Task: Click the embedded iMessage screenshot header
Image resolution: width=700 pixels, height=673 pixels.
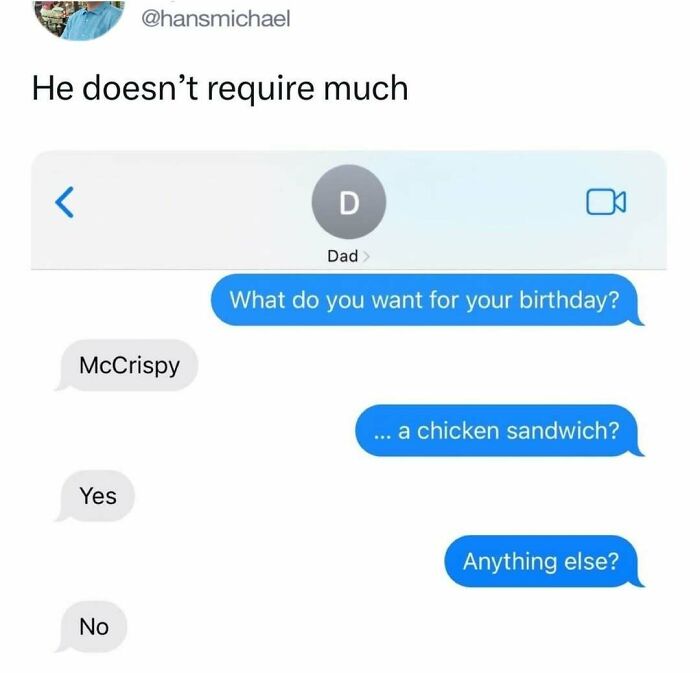Action: tap(349, 210)
